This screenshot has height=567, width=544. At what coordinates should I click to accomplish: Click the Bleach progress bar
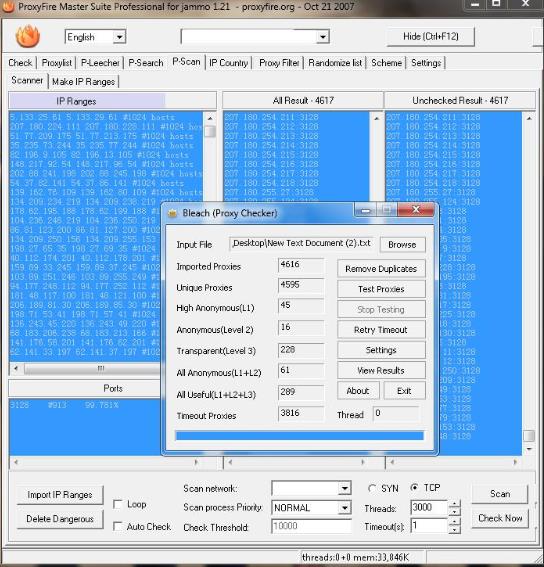(300, 436)
